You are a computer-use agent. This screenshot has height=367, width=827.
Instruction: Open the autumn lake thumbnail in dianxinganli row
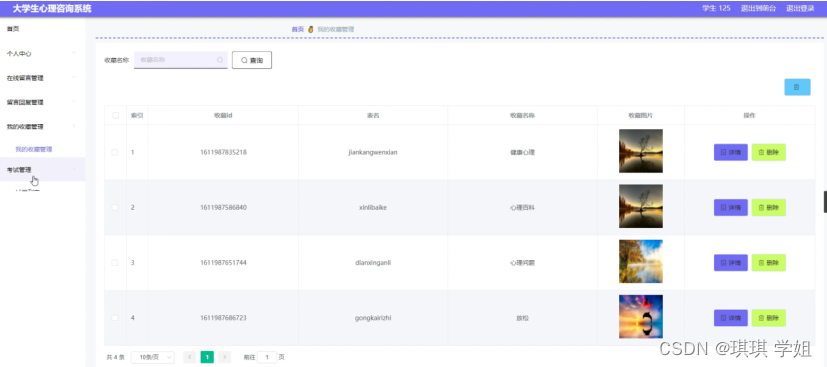click(x=641, y=262)
